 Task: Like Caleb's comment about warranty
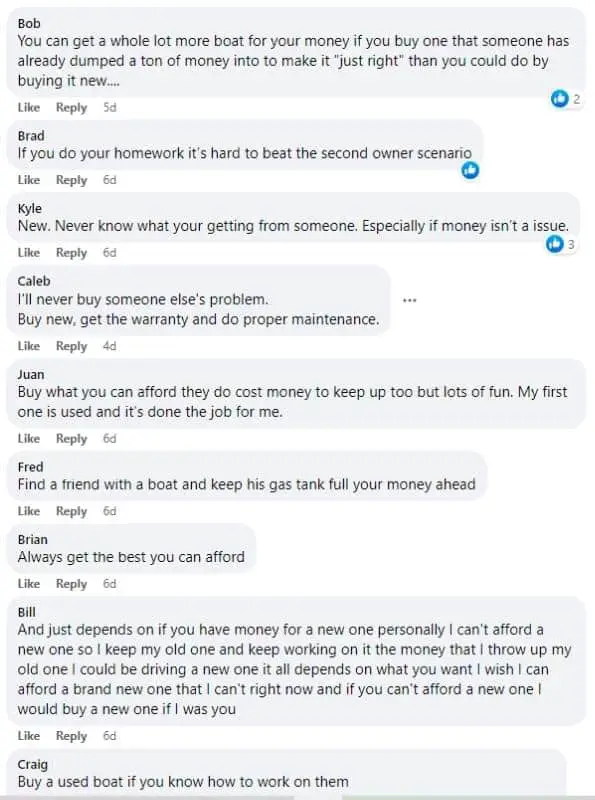click(29, 346)
